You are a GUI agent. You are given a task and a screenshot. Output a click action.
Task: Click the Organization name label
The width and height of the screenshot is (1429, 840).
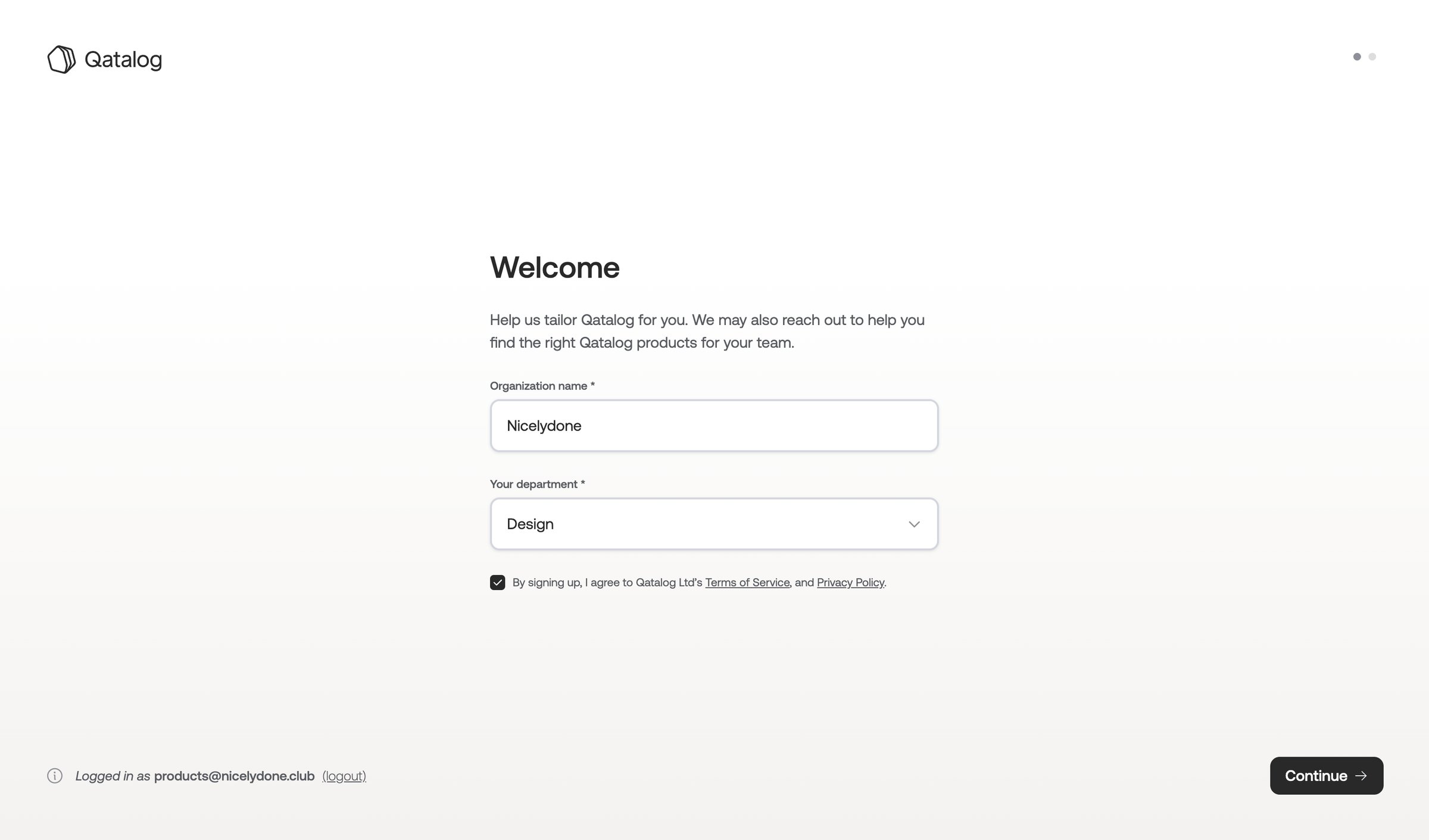pos(542,386)
